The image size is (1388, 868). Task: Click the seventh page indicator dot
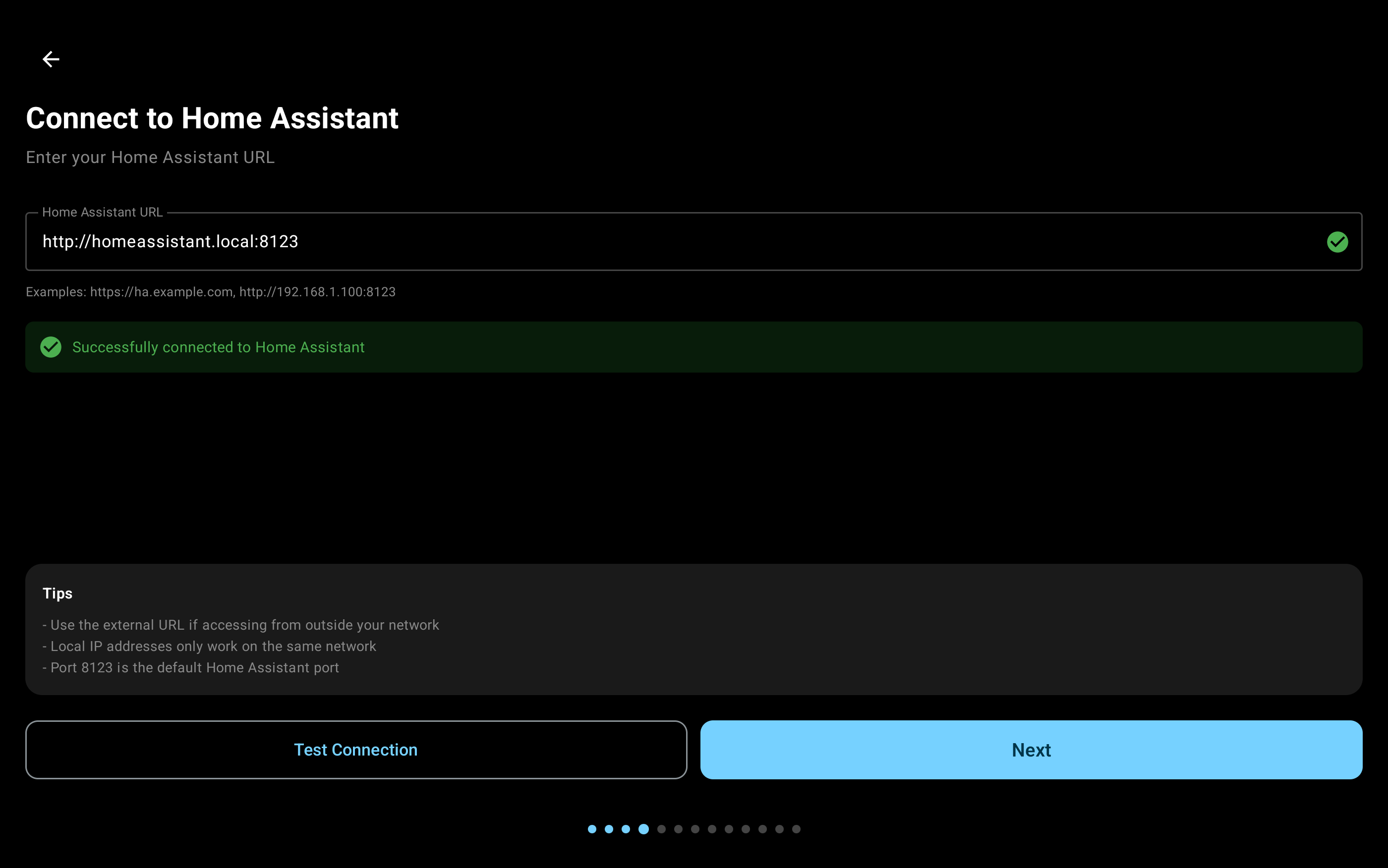(x=695, y=829)
